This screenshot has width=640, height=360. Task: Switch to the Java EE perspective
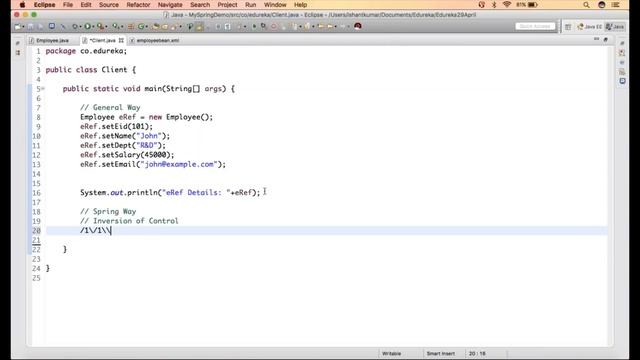click(x=590, y=27)
